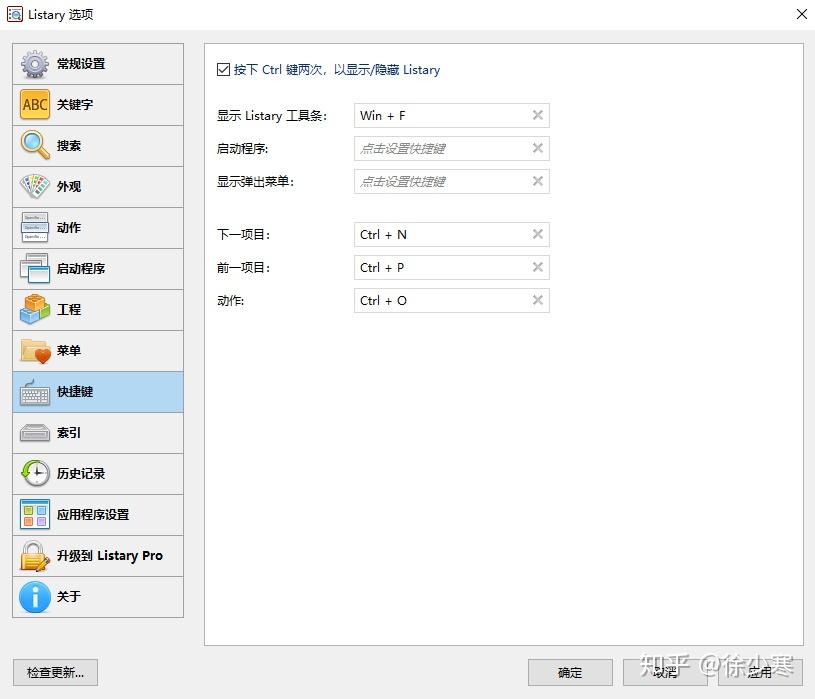Click the 检查更新... button

(55, 672)
